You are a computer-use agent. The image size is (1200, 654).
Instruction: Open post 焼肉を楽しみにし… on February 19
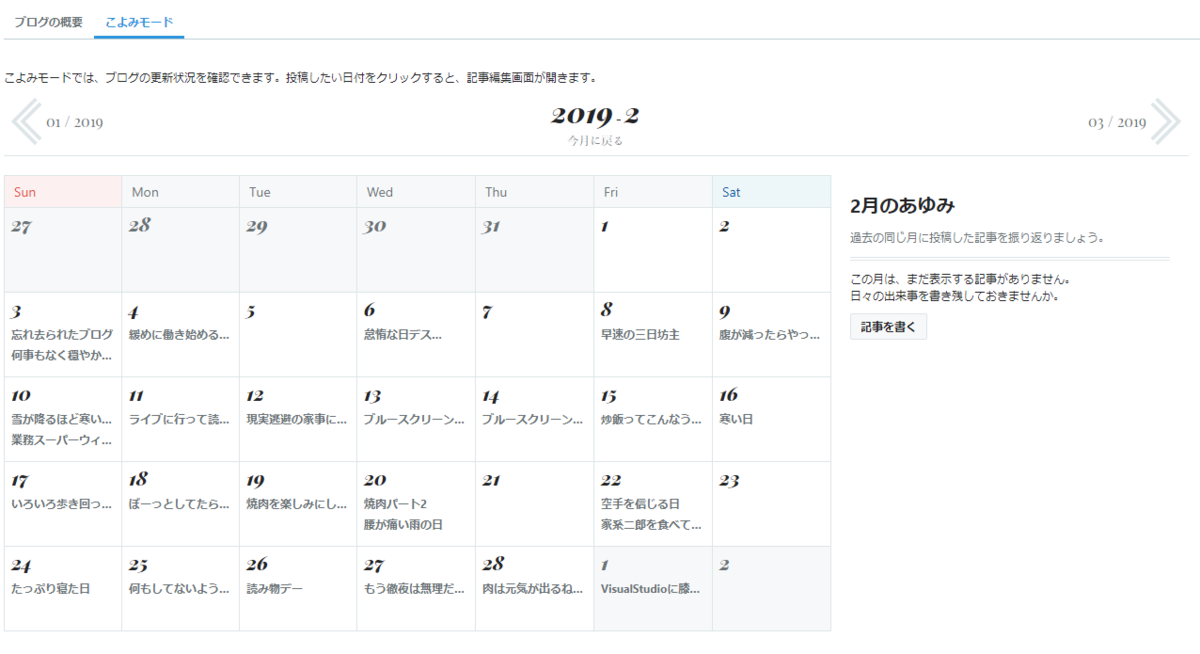click(297, 504)
